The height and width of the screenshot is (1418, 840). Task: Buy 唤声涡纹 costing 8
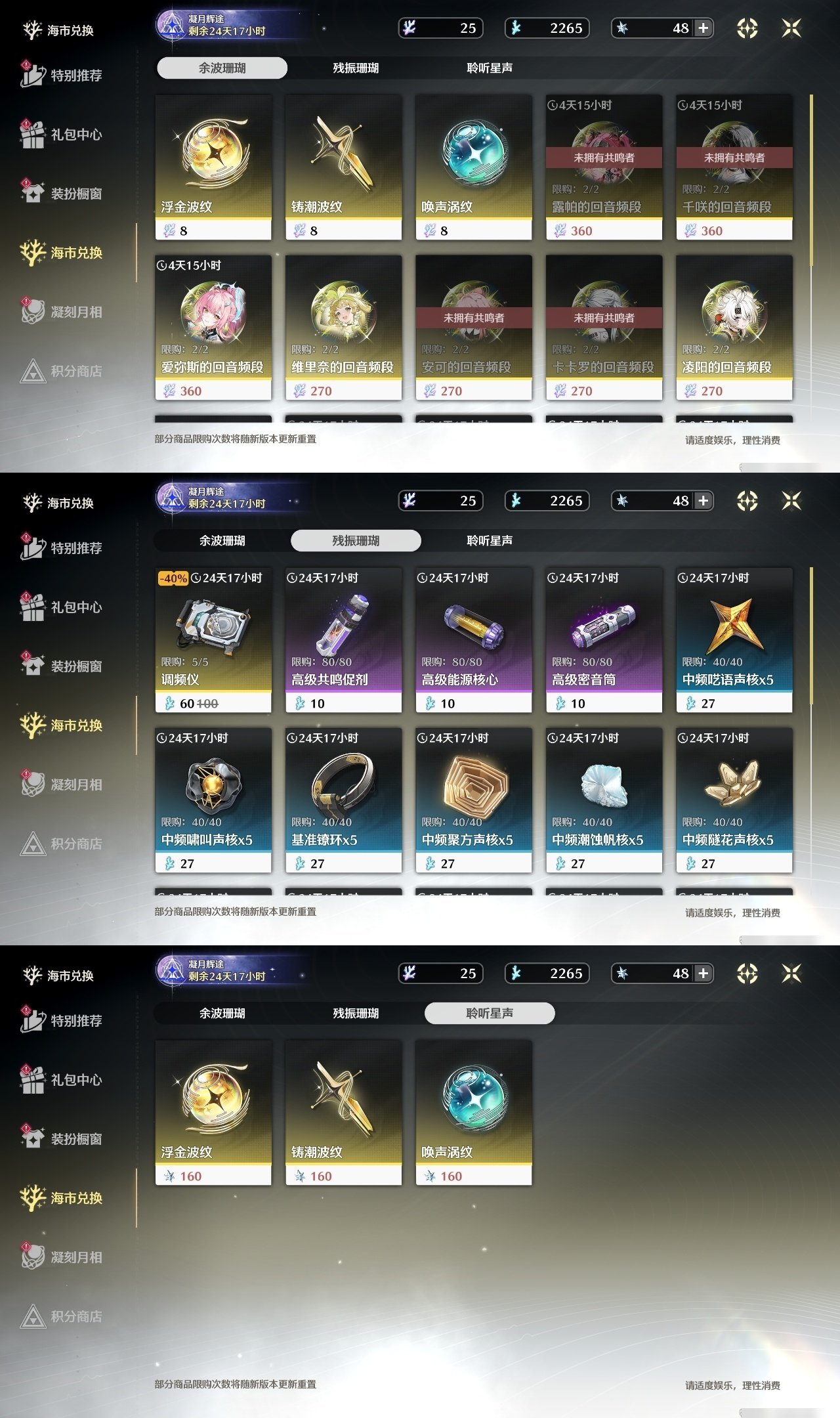pos(473,167)
